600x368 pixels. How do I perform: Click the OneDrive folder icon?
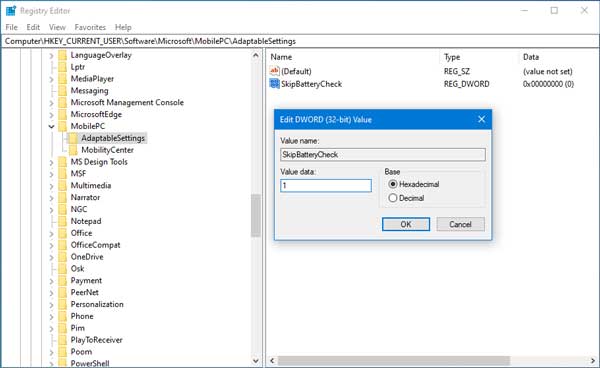coord(62,257)
